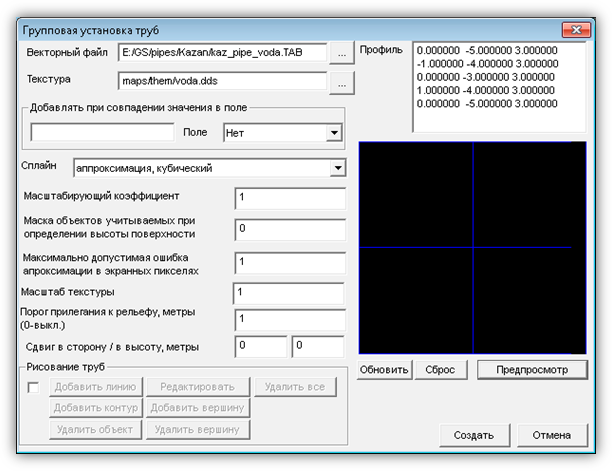Focus the Масштабирующий коэффициент field
612x471 pixels.
pos(289,198)
